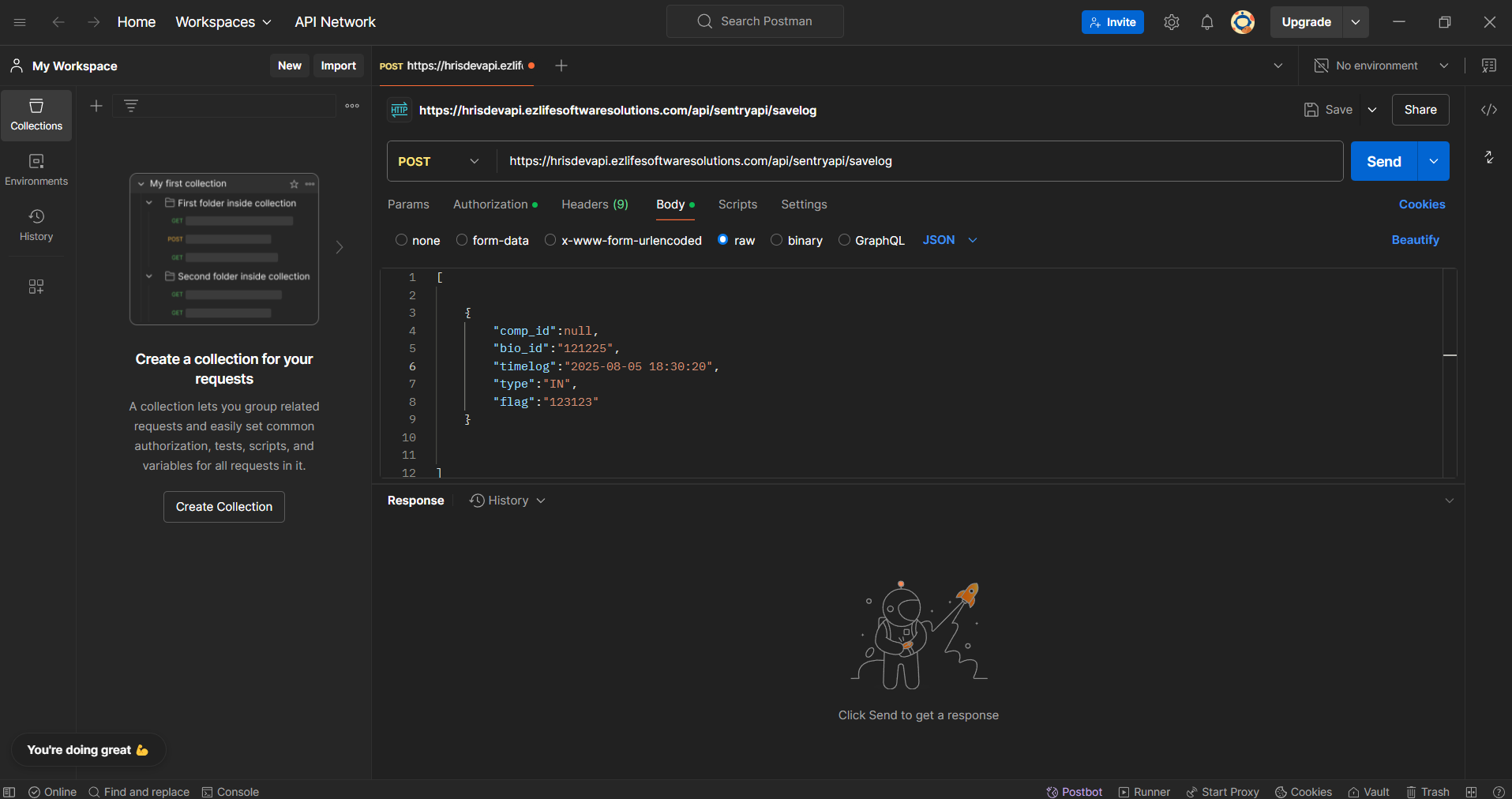Screen dimensions: 1512x799
Task: Open the Send options arrow
Action: point(1434,161)
